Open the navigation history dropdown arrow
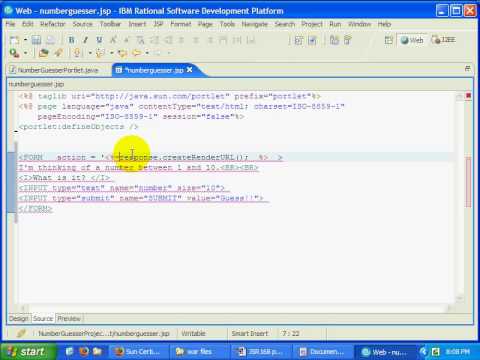This screenshot has width=480, height=360. click(147, 53)
